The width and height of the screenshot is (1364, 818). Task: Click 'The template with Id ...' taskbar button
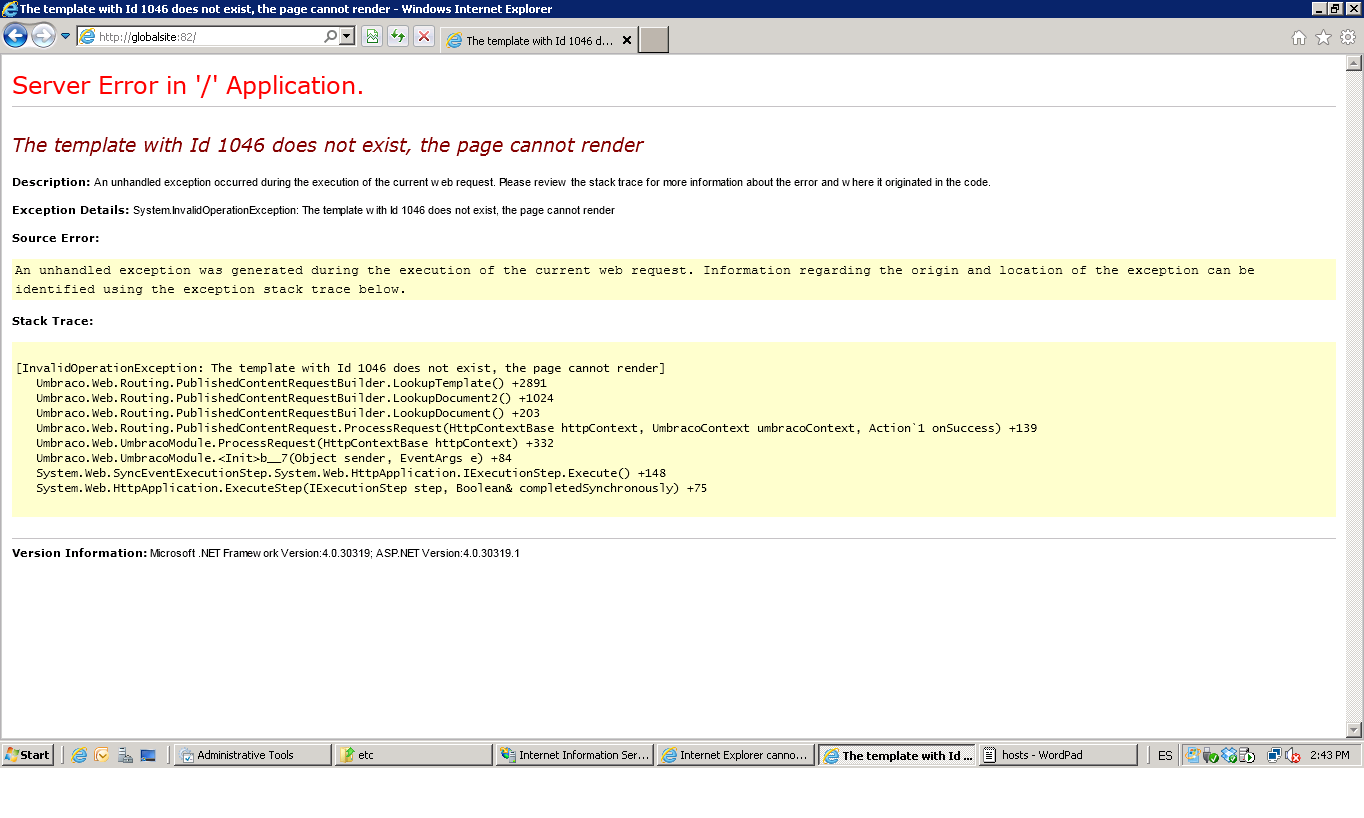pos(897,755)
